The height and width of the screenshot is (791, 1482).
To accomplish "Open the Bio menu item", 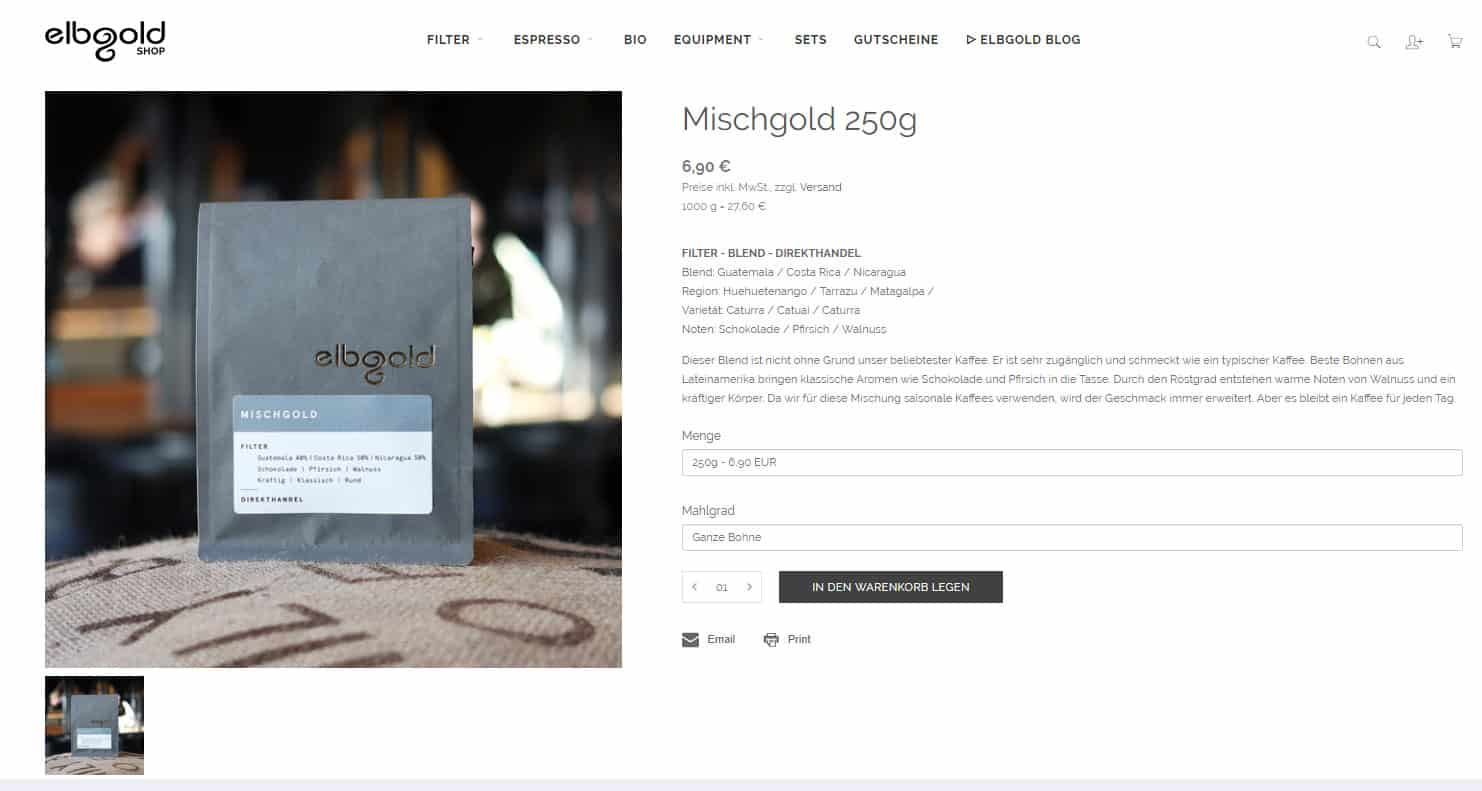I will pyautogui.click(x=635, y=40).
